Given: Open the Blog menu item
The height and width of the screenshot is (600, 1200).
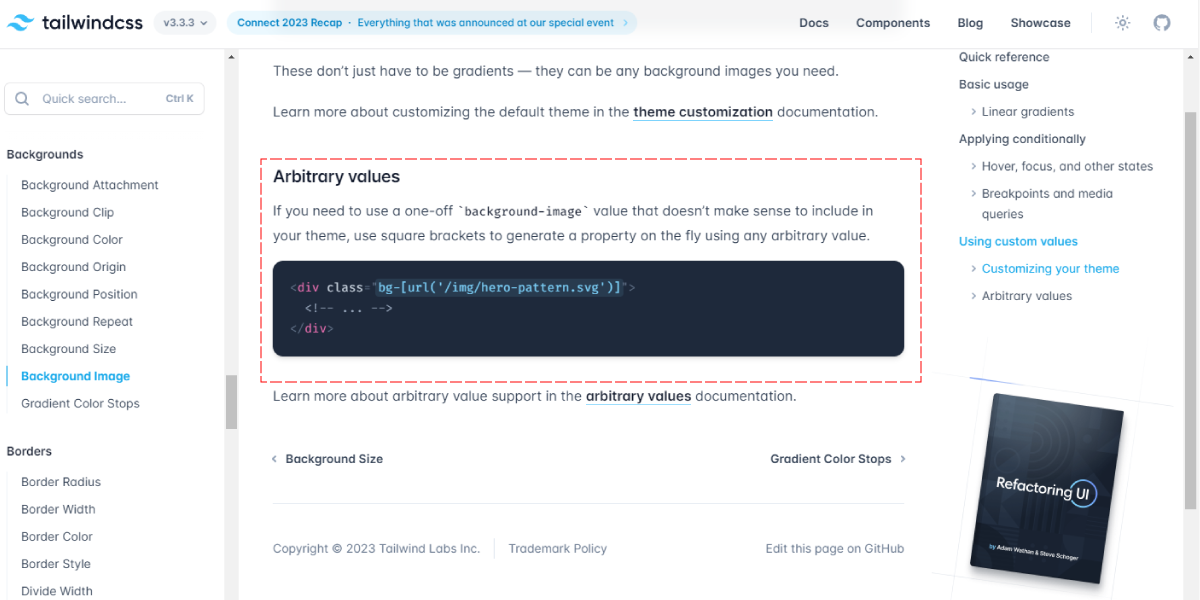Looking at the screenshot, I should coord(970,23).
